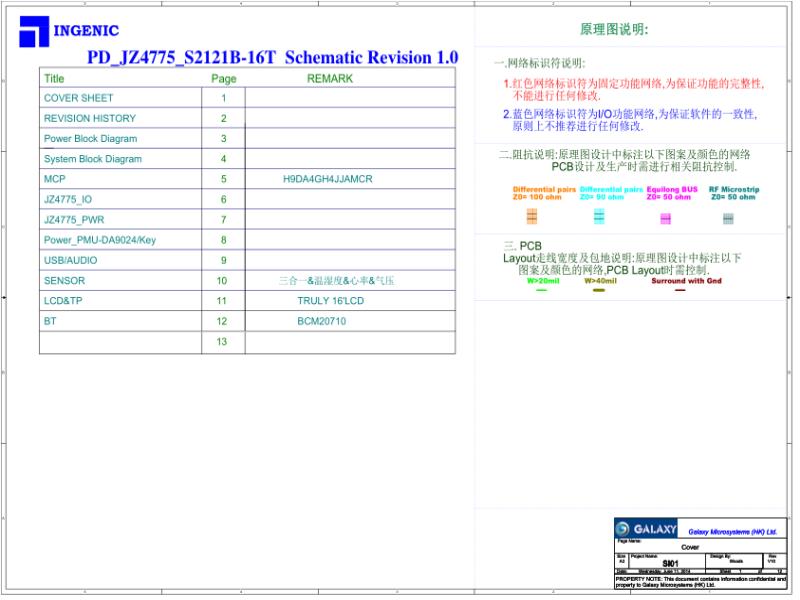Click the W>40mil label
The height and width of the screenshot is (600, 800).
click(x=601, y=281)
